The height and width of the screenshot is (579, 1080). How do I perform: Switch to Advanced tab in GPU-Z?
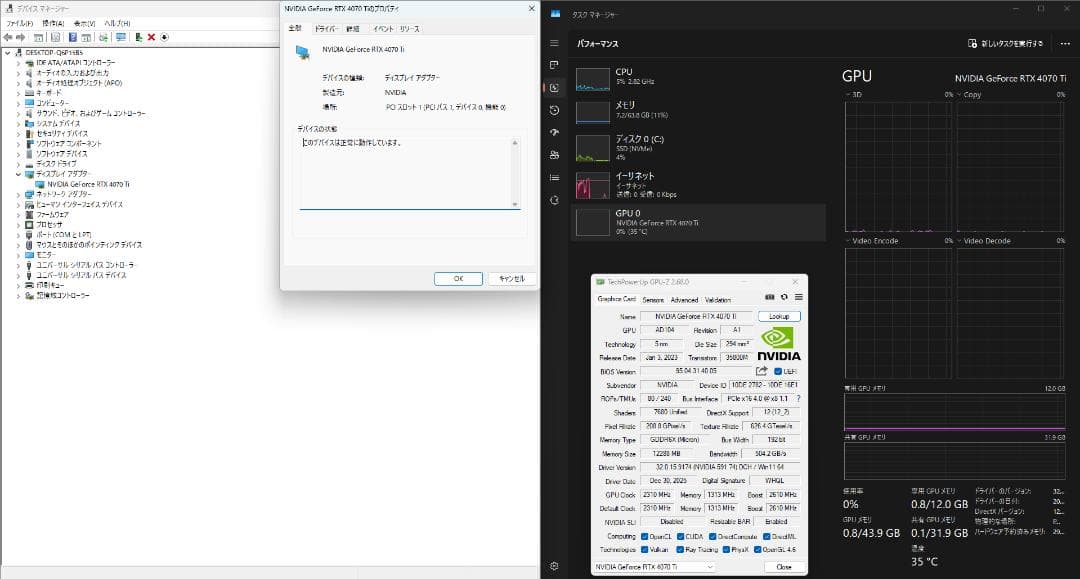684,300
